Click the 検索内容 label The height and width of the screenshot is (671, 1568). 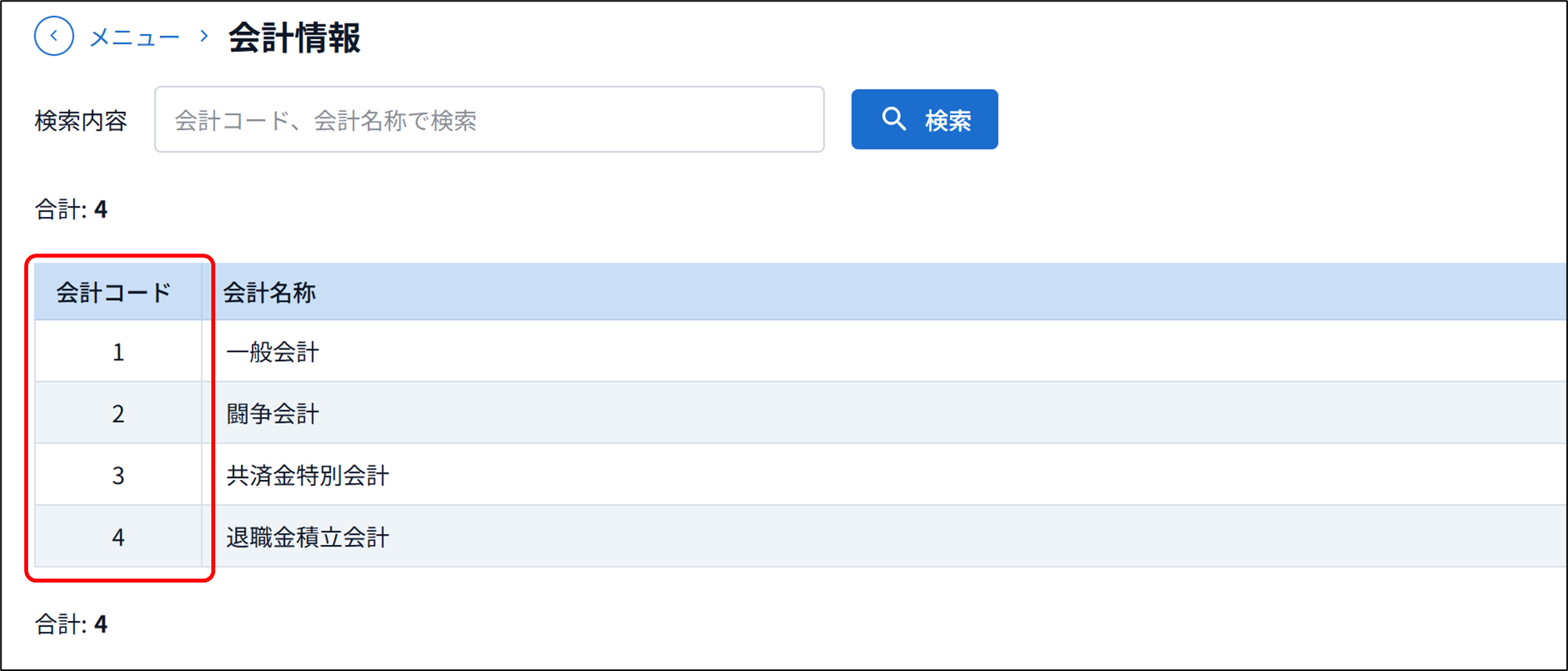coord(81,121)
